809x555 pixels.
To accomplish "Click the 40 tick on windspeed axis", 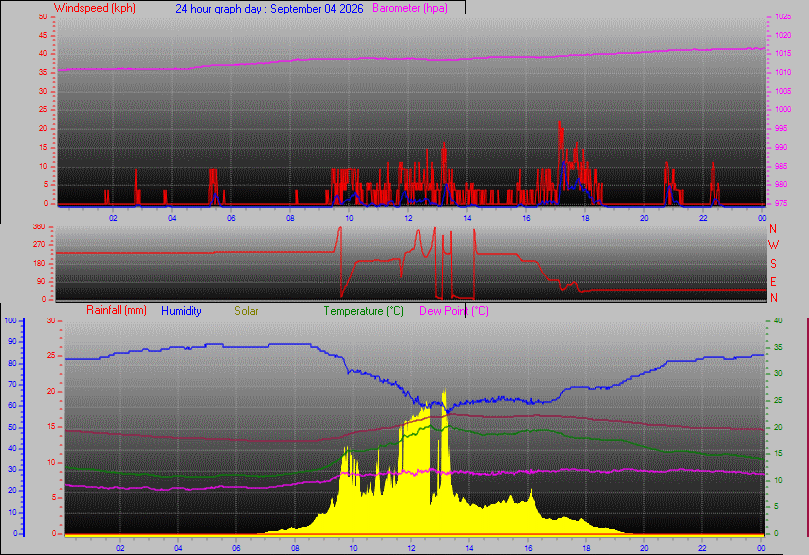I will 43,54.
